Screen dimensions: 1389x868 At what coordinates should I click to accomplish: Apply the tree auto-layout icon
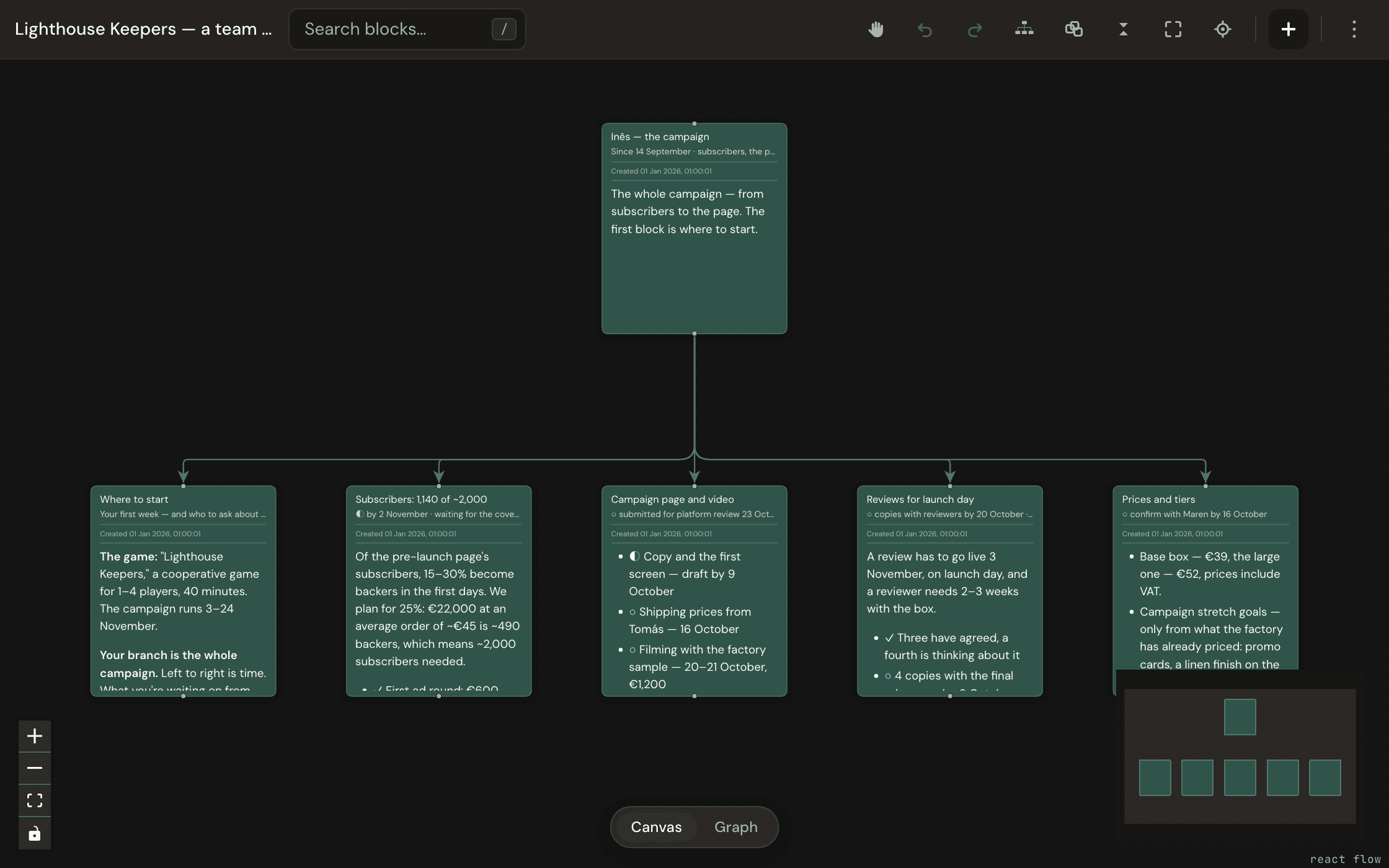1024,29
